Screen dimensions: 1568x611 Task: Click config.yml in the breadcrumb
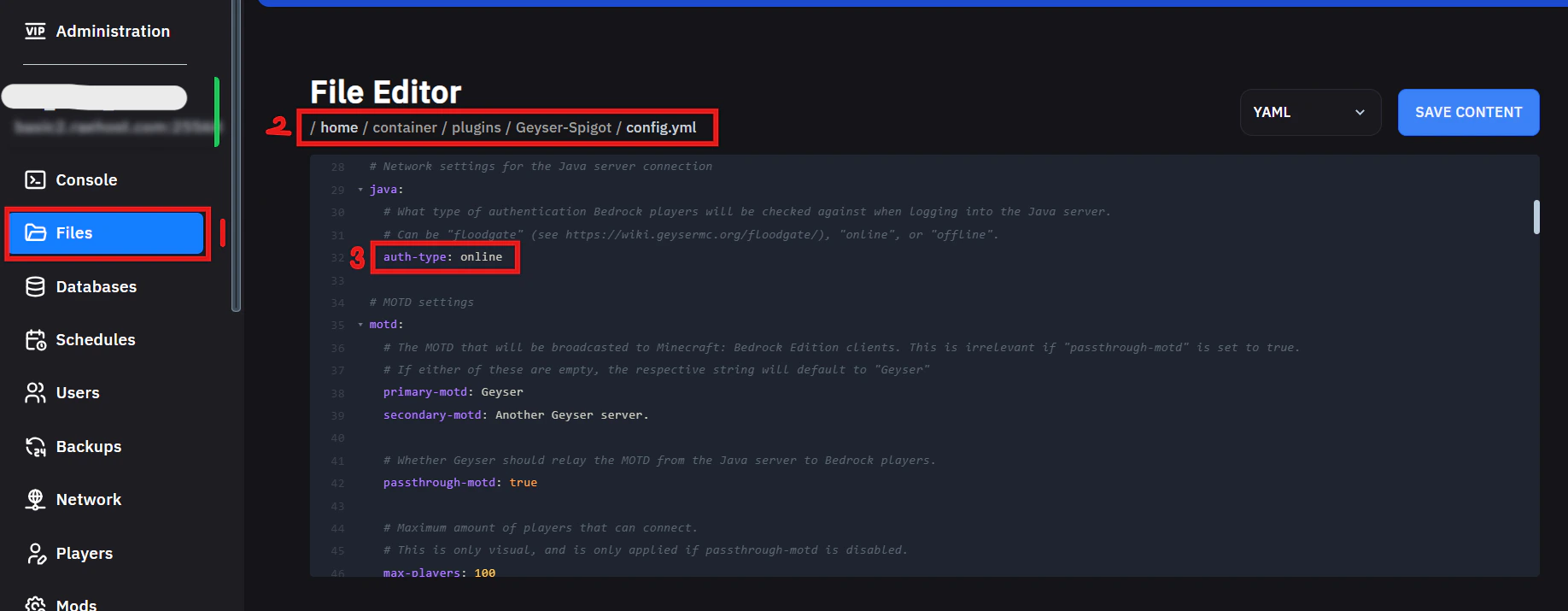[x=661, y=127]
